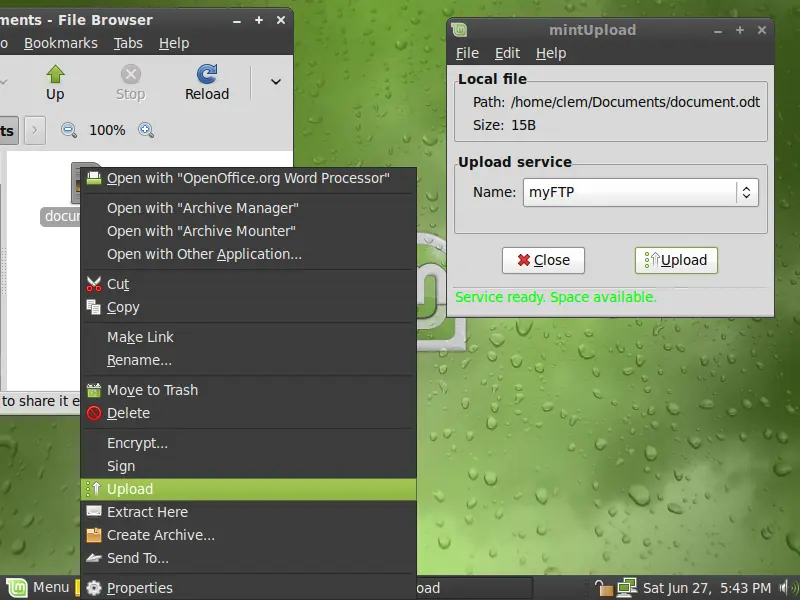Select the document file icon in File Browser

tap(76, 184)
